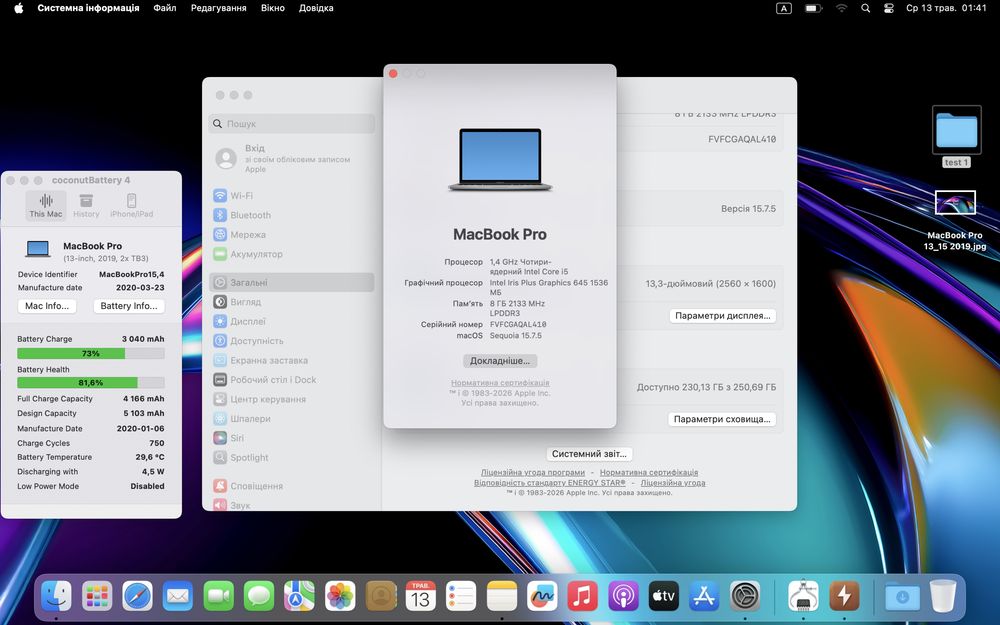This screenshot has height=625, width=1000.
Task: Click Вхід Apple account sign-in row
Action: point(291,158)
